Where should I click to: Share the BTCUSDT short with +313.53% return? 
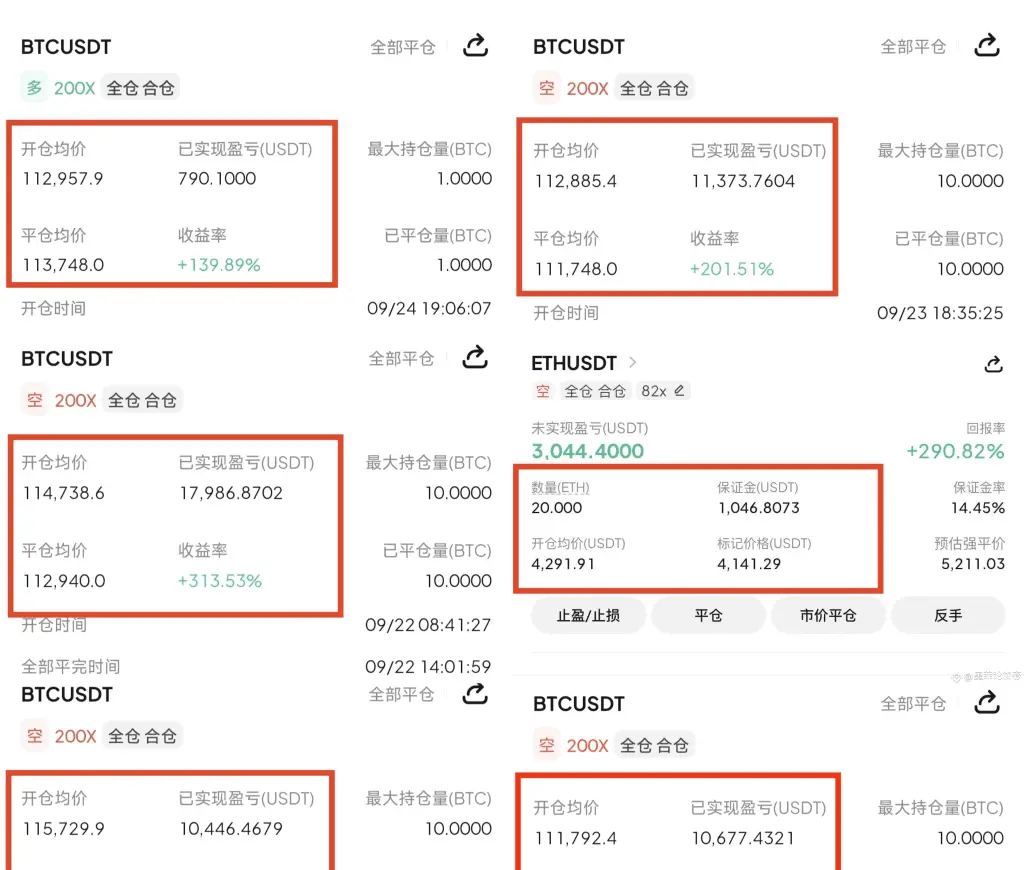click(475, 357)
